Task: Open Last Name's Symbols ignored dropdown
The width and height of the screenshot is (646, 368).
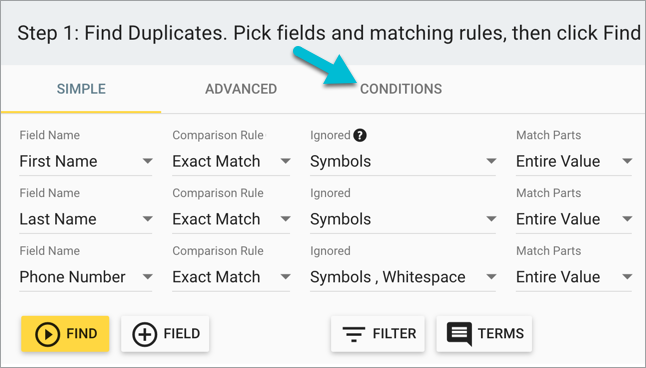Action: [403, 219]
